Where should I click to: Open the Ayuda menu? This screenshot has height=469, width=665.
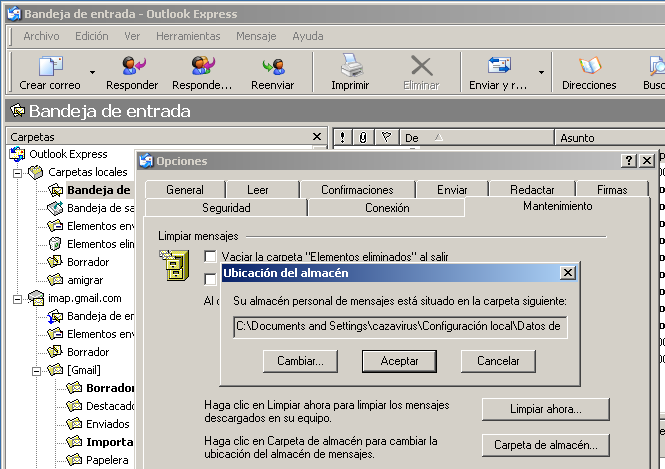(307, 36)
